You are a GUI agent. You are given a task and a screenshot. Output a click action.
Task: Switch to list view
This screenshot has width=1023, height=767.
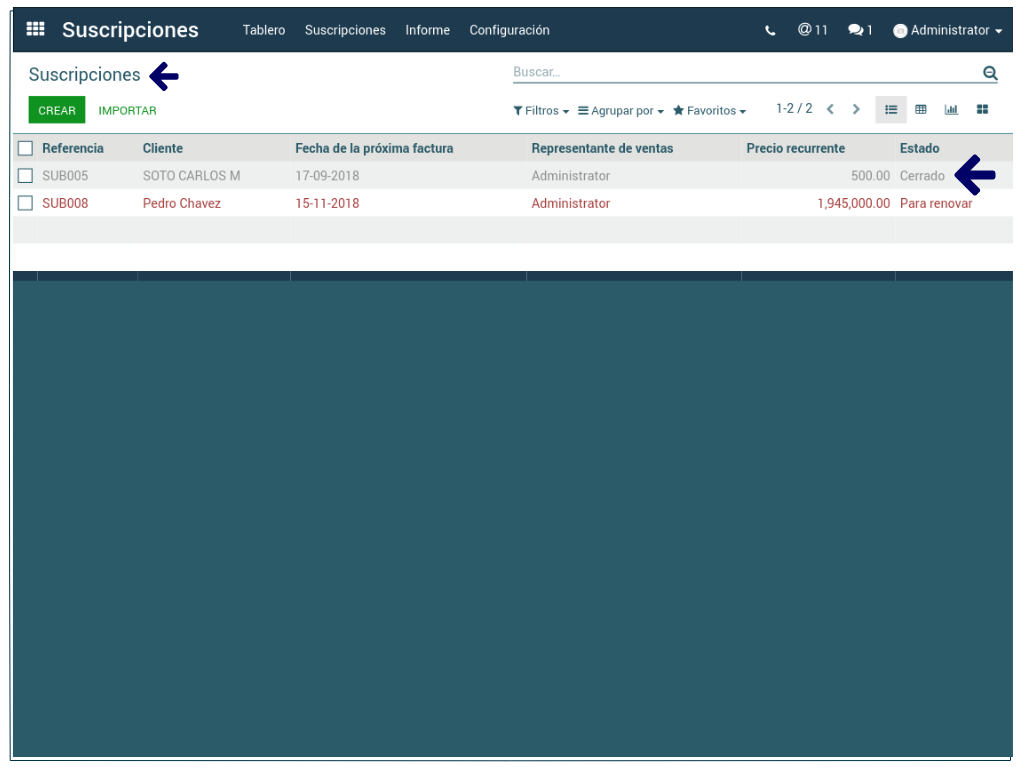(x=891, y=110)
